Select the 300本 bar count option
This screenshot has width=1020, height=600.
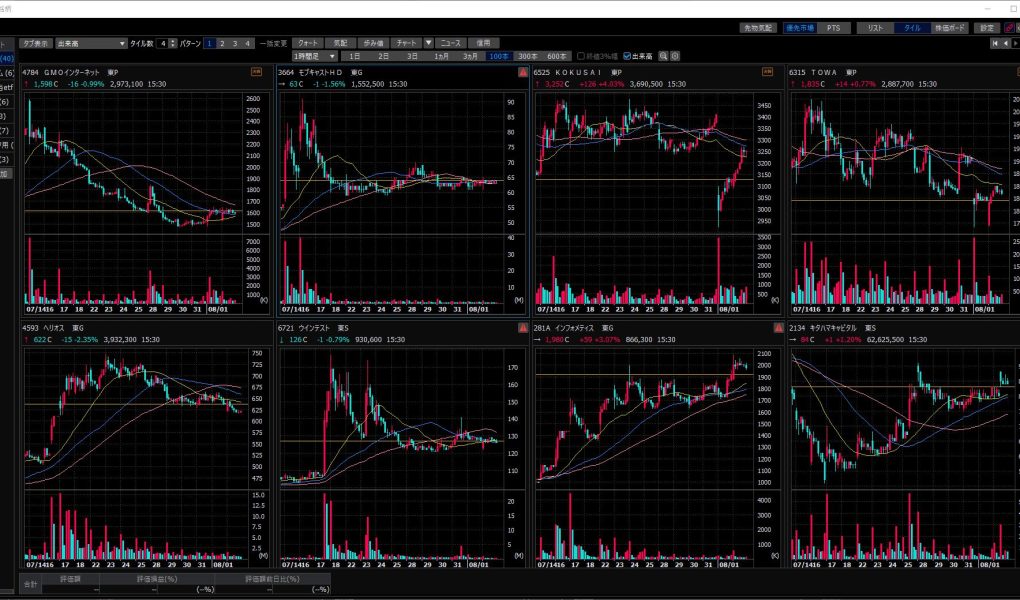(x=527, y=56)
